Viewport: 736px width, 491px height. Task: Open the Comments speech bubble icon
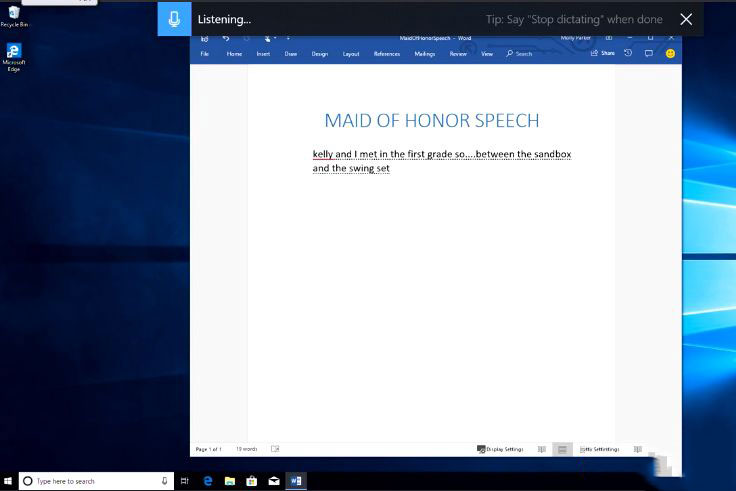[x=649, y=53]
